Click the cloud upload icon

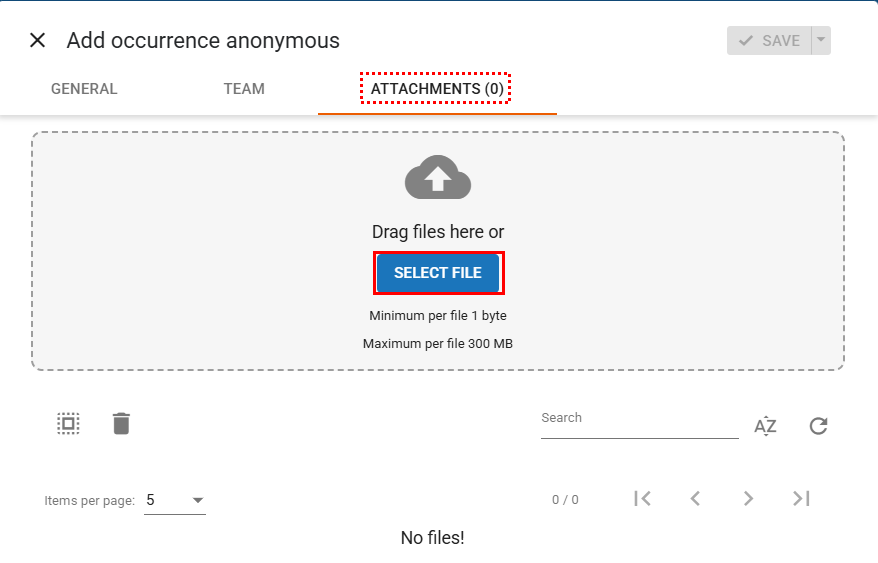point(437,178)
